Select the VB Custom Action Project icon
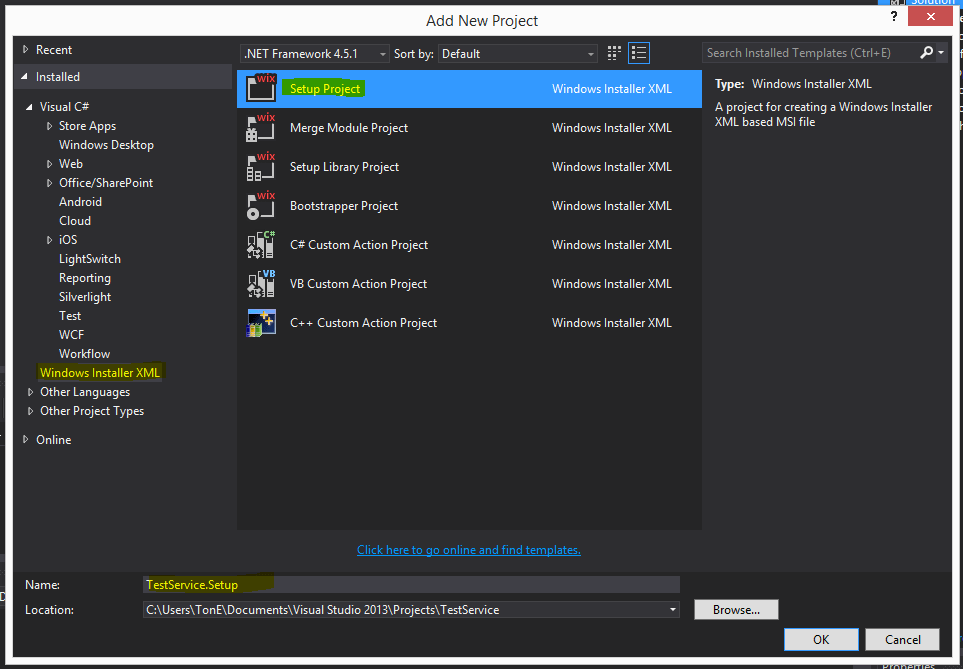This screenshot has width=963, height=669. 260,283
